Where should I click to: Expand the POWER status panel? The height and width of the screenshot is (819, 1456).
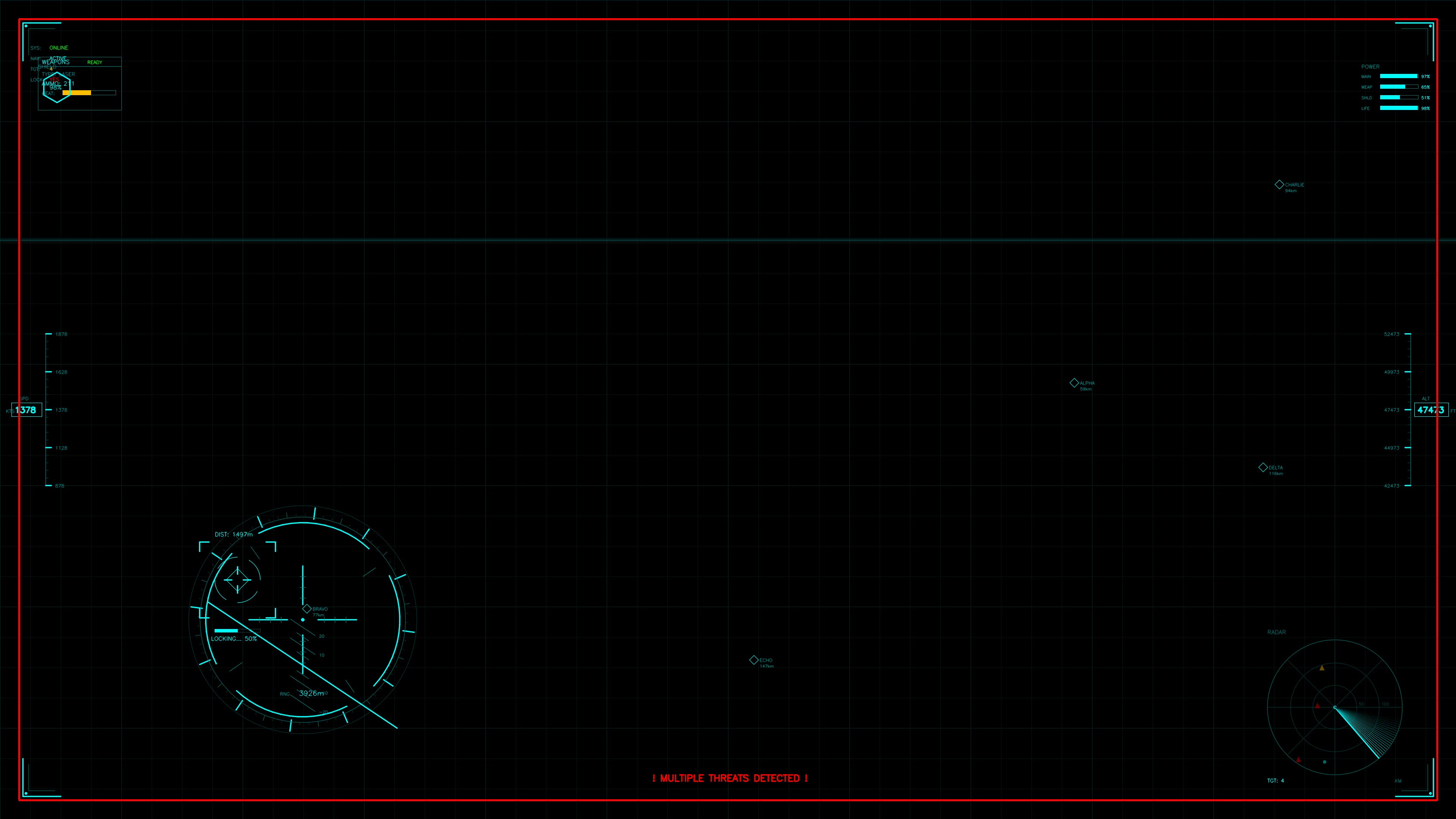point(1371,66)
